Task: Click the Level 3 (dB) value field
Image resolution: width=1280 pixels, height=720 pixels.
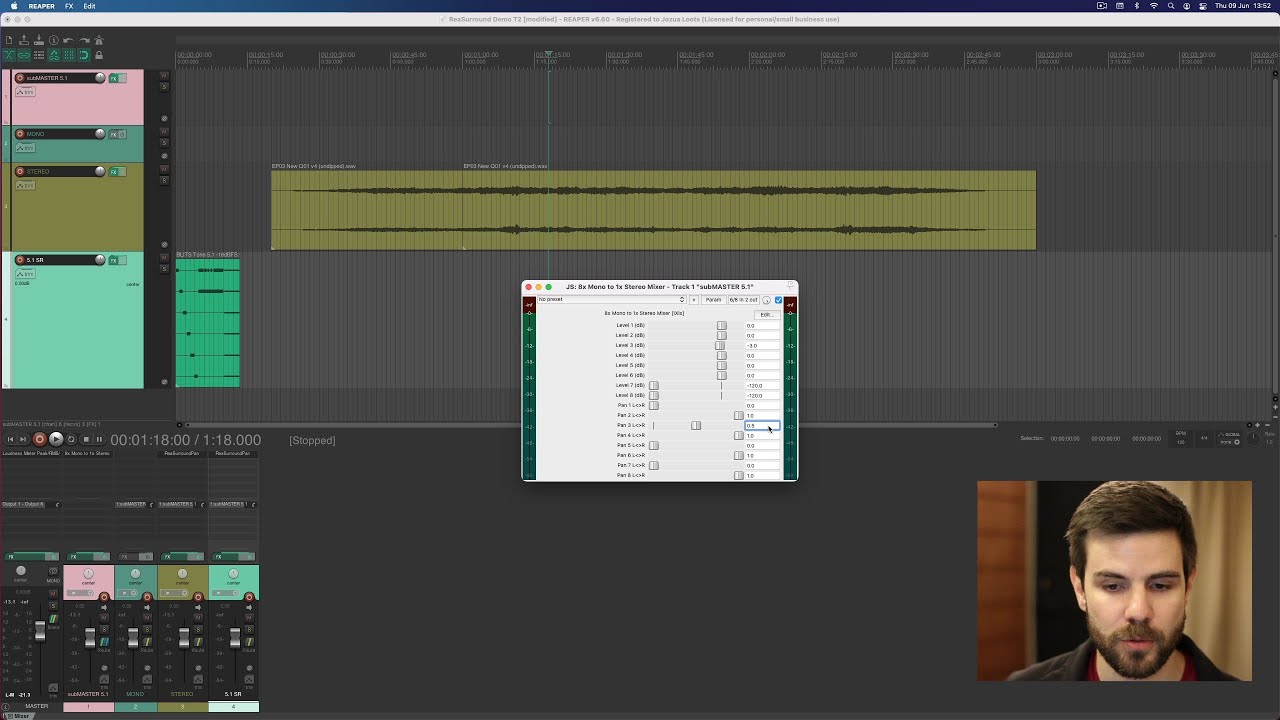Action: click(x=762, y=346)
